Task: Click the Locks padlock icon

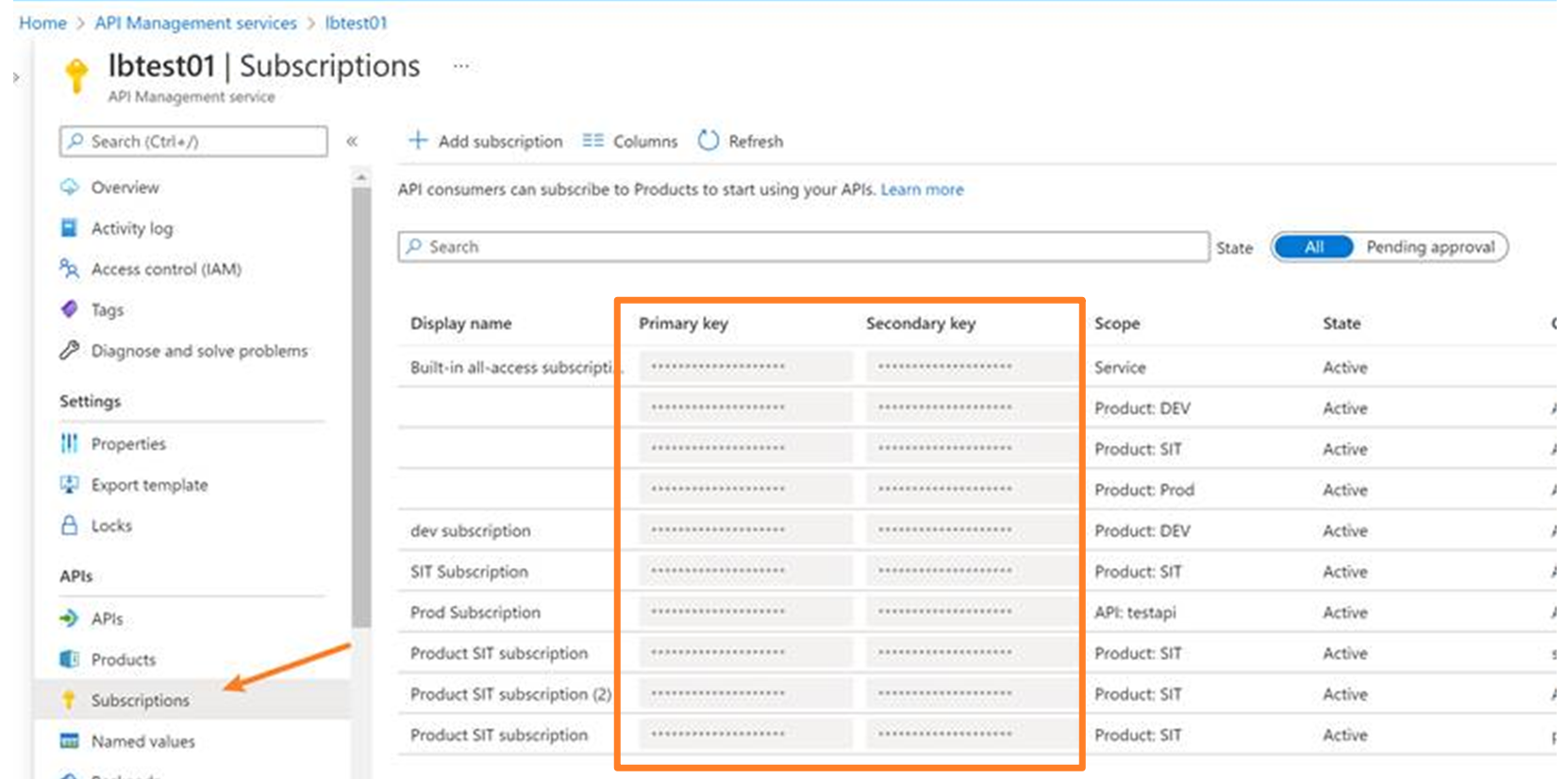Action: pyautogui.click(x=69, y=525)
